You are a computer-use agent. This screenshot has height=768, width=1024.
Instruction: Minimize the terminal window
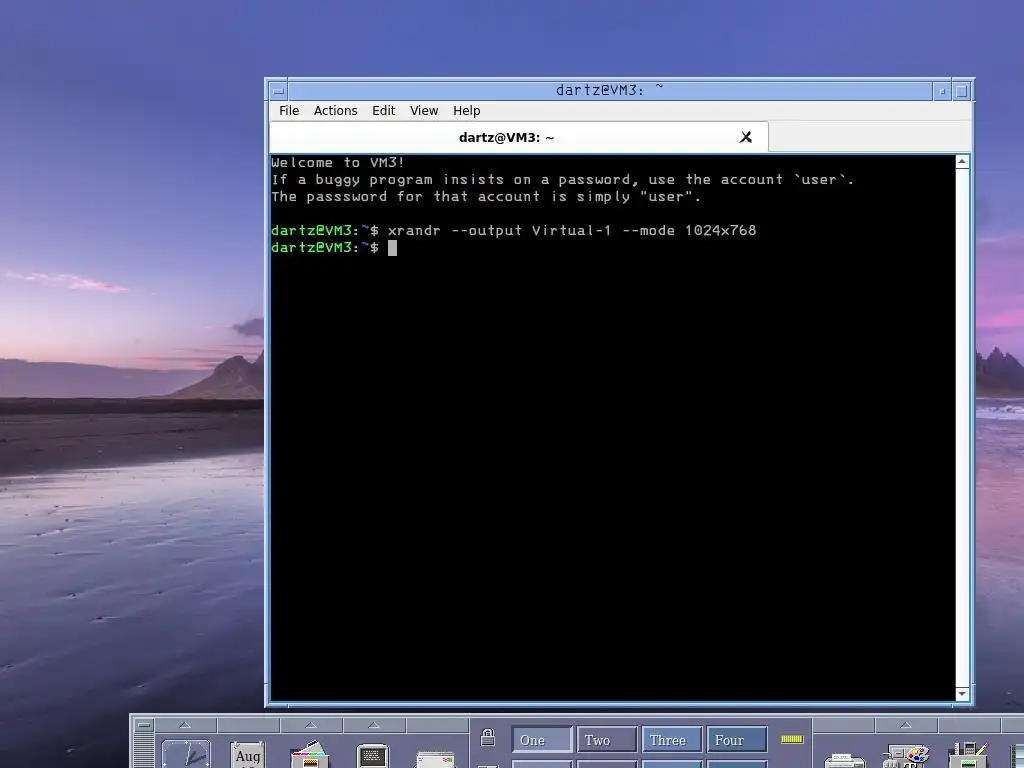point(942,91)
